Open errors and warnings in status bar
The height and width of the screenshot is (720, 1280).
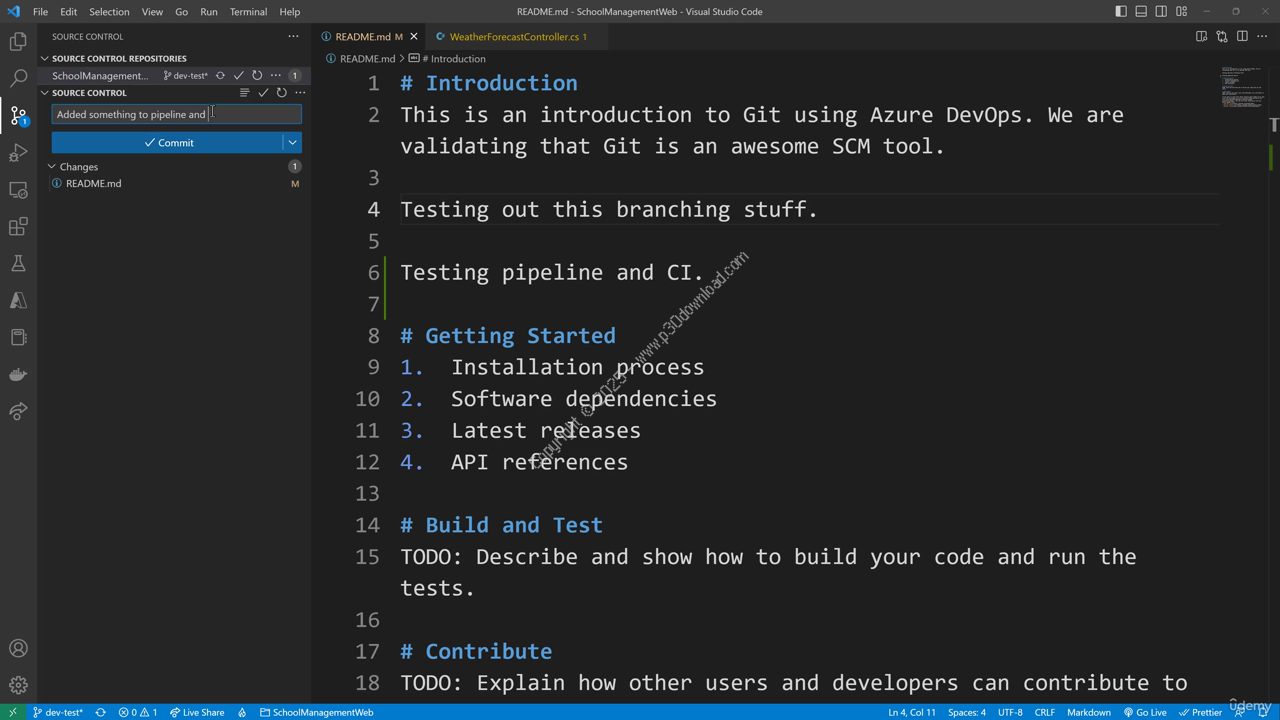point(138,712)
